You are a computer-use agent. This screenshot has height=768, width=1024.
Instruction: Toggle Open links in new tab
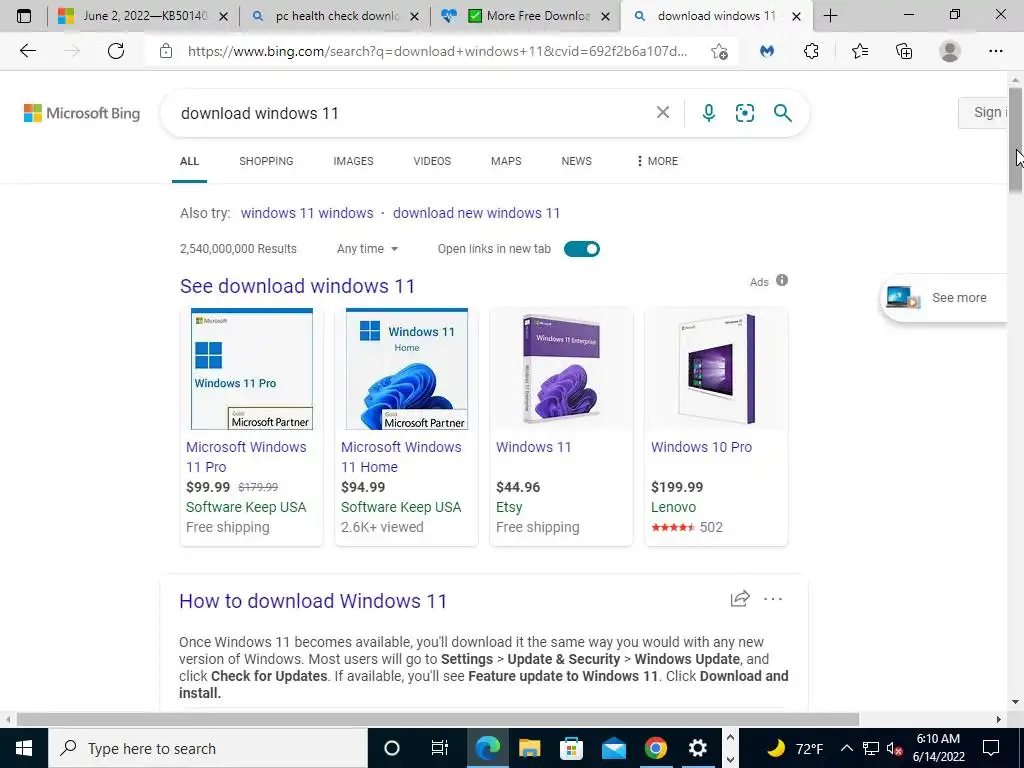tap(582, 249)
